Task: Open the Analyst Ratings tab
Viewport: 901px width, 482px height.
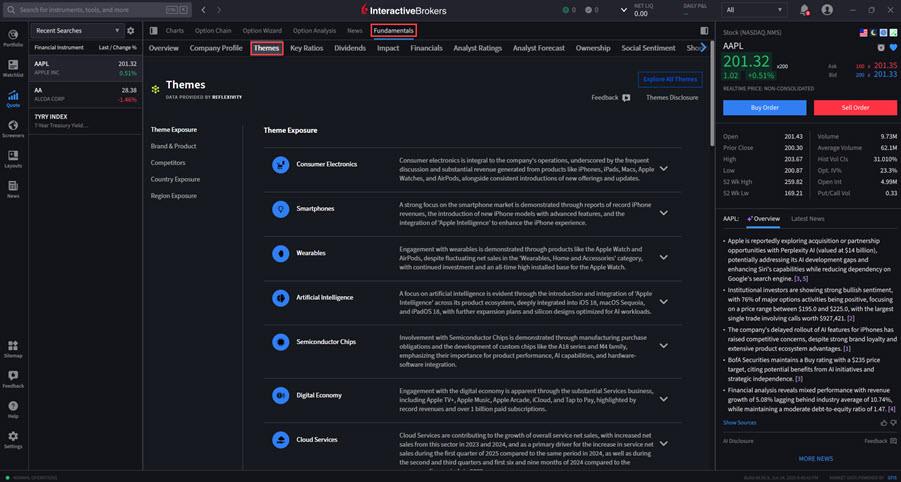Action: [x=478, y=48]
